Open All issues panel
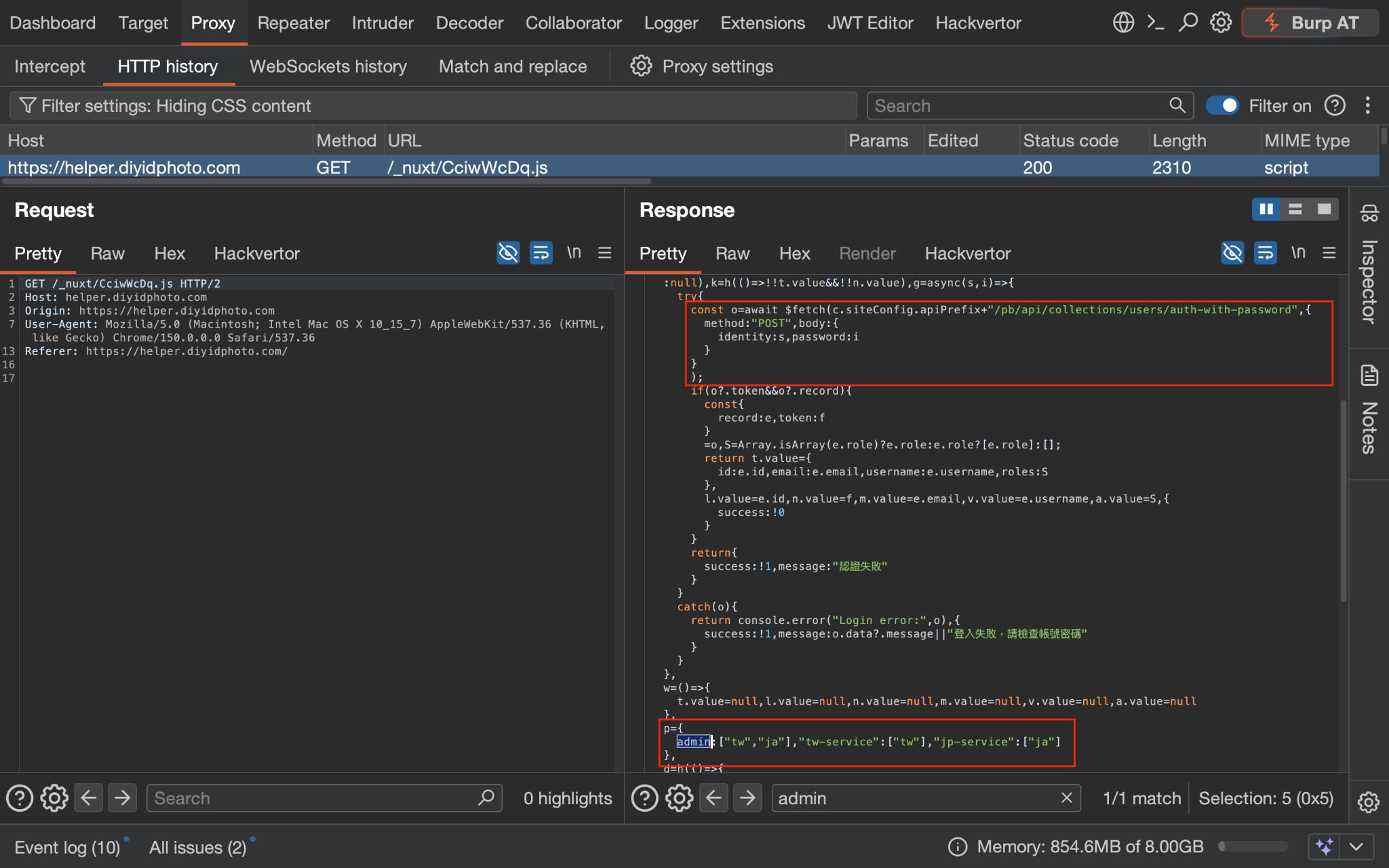Image resolution: width=1389 pixels, height=868 pixels. 198,847
